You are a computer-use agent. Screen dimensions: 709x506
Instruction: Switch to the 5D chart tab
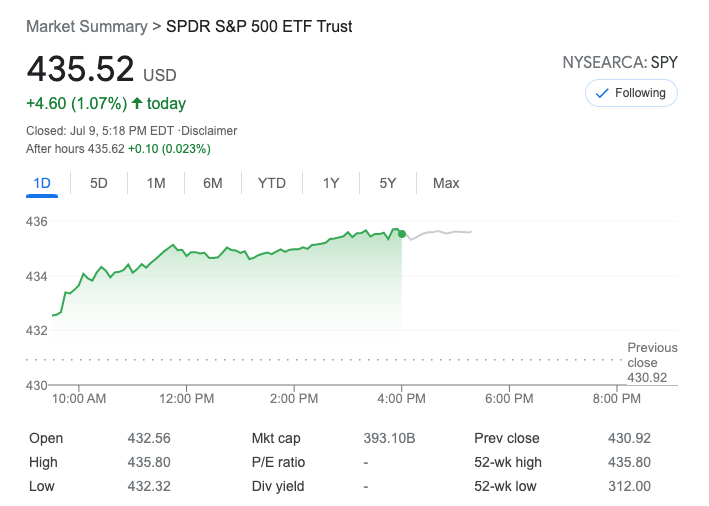click(99, 183)
